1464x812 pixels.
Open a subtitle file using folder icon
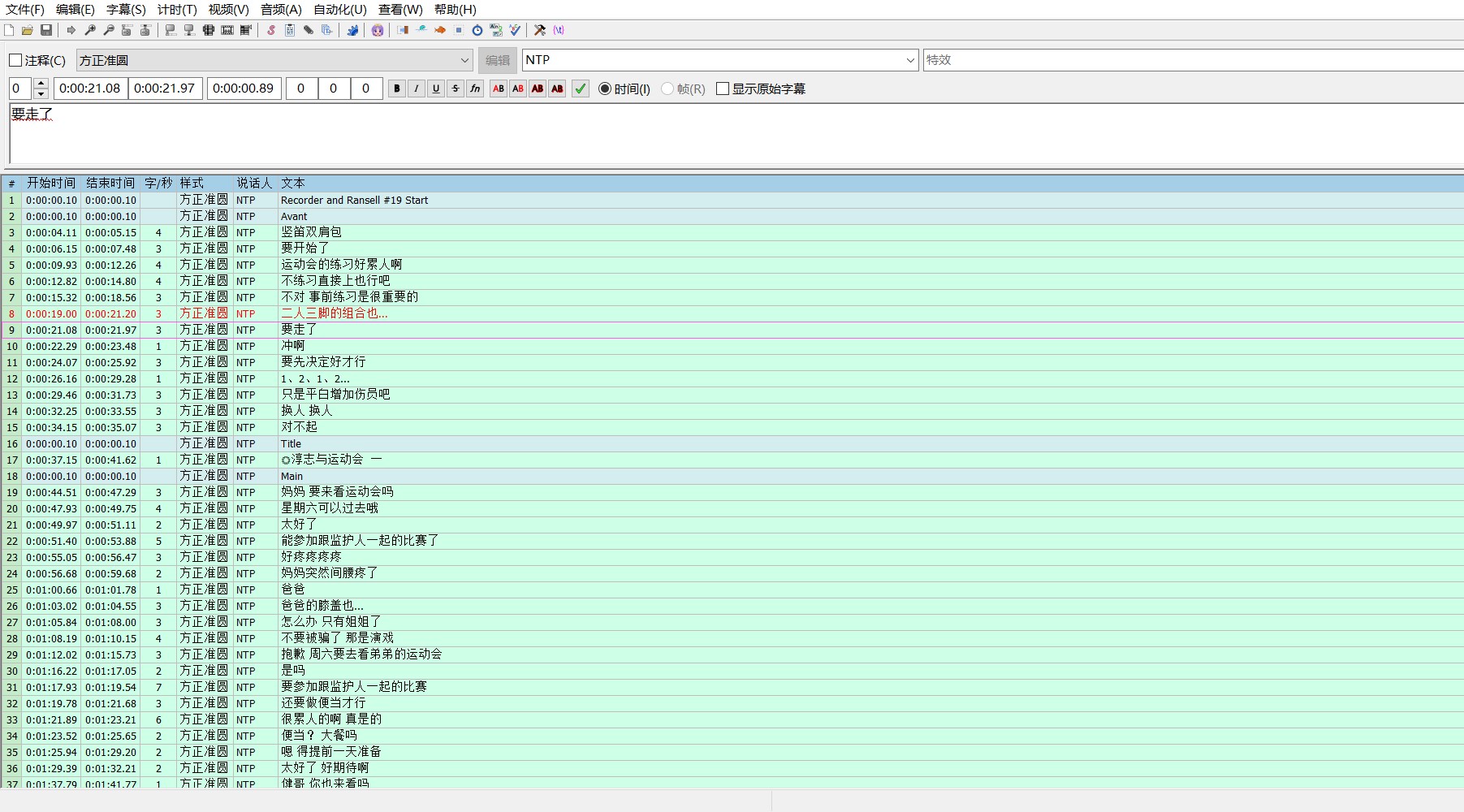28,30
